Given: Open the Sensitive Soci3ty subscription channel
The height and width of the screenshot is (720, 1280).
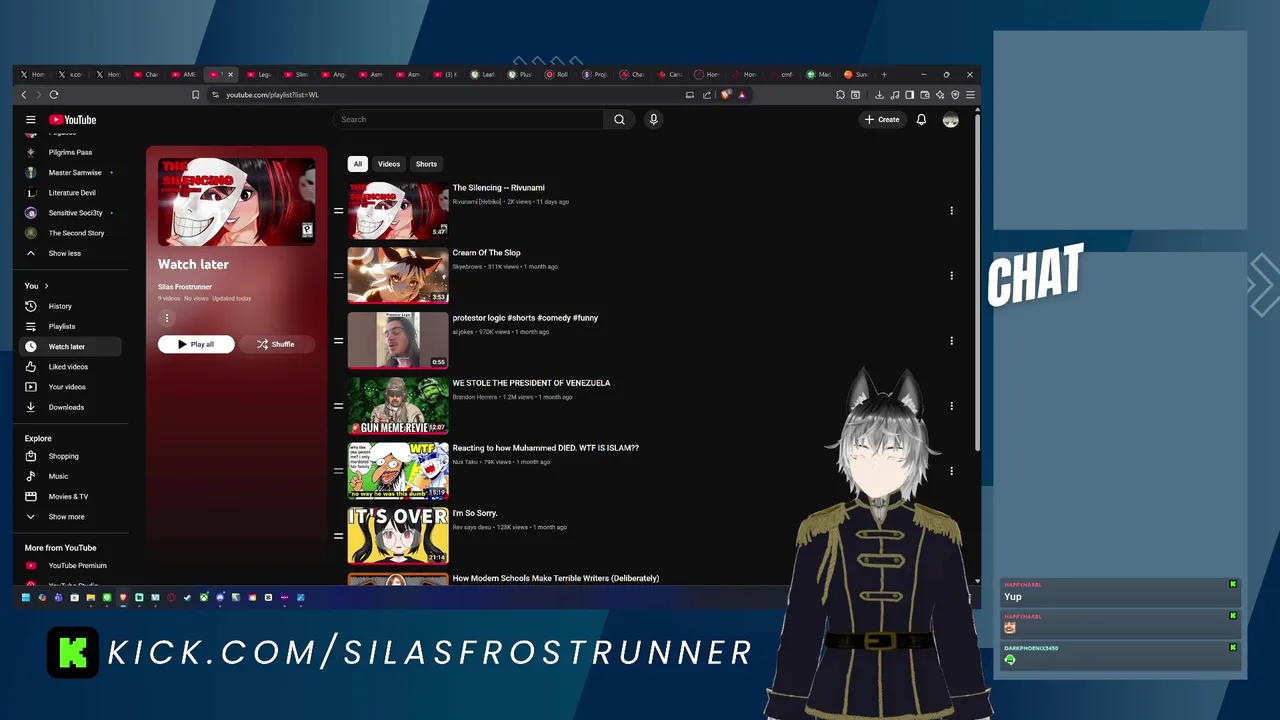Looking at the screenshot, I should click(70, 213).
